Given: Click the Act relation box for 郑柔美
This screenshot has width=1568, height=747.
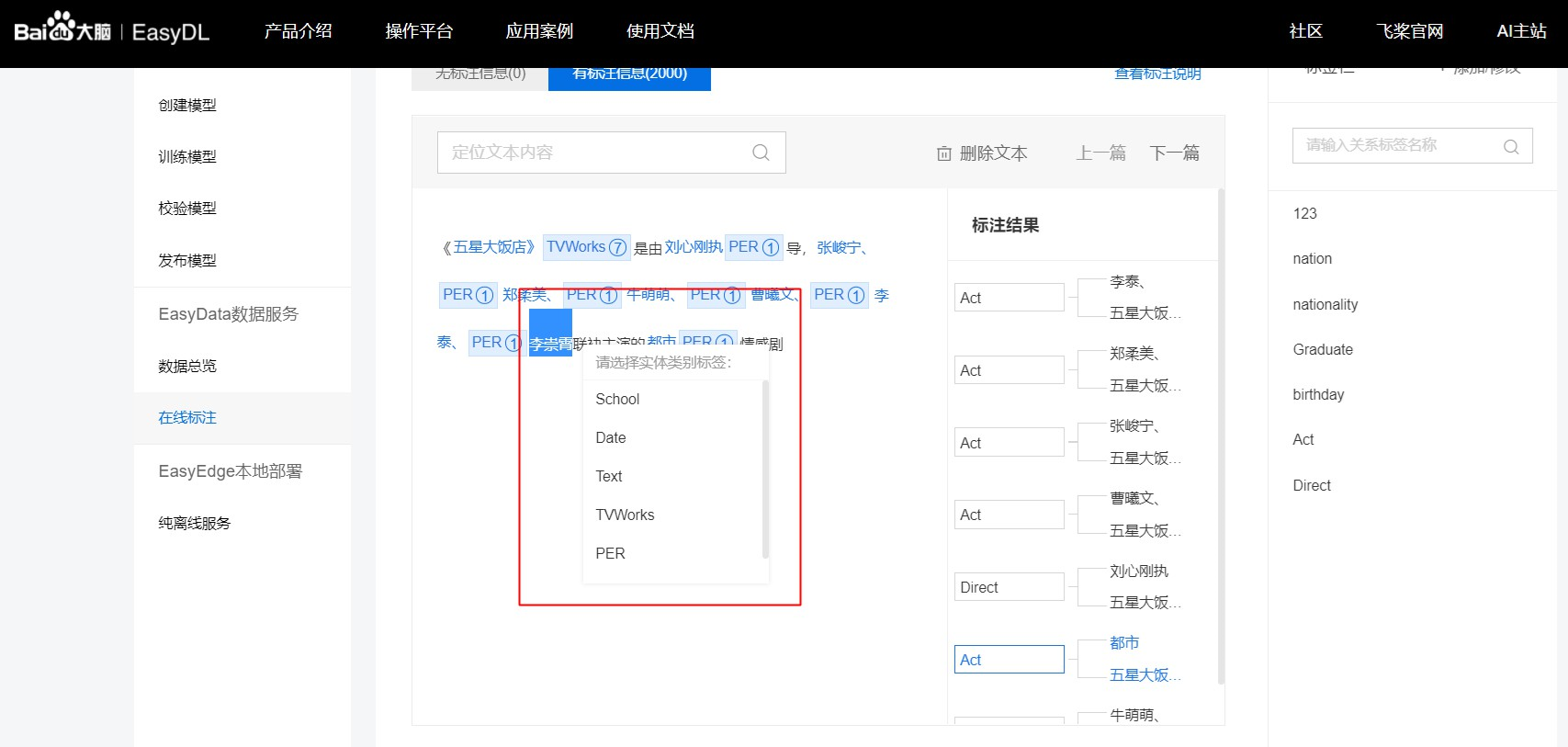Looking at the screenshot, I should (1009, 370).
